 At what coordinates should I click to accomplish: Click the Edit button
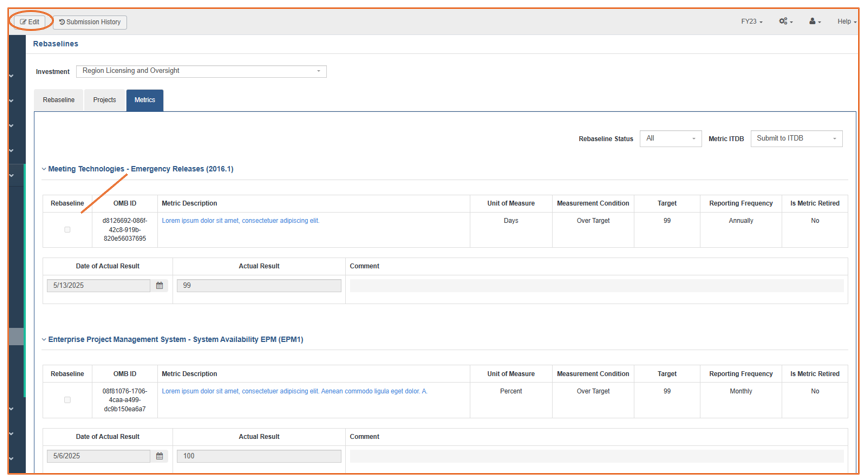click(30, 22)
